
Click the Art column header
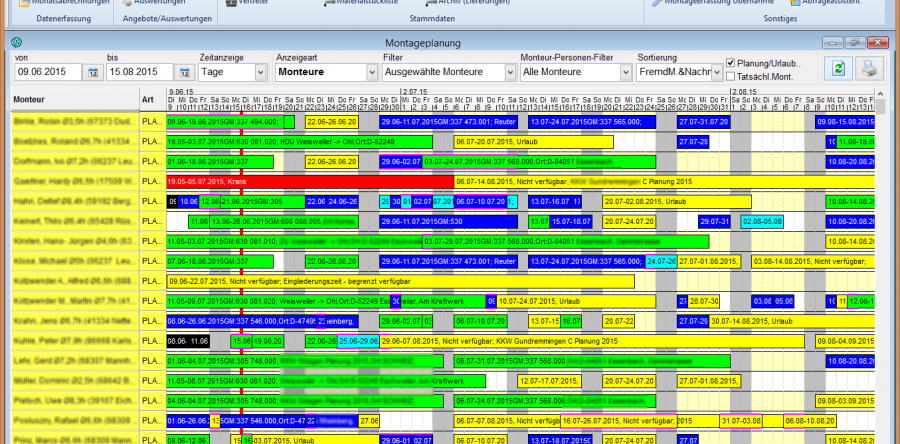[148, 99]
